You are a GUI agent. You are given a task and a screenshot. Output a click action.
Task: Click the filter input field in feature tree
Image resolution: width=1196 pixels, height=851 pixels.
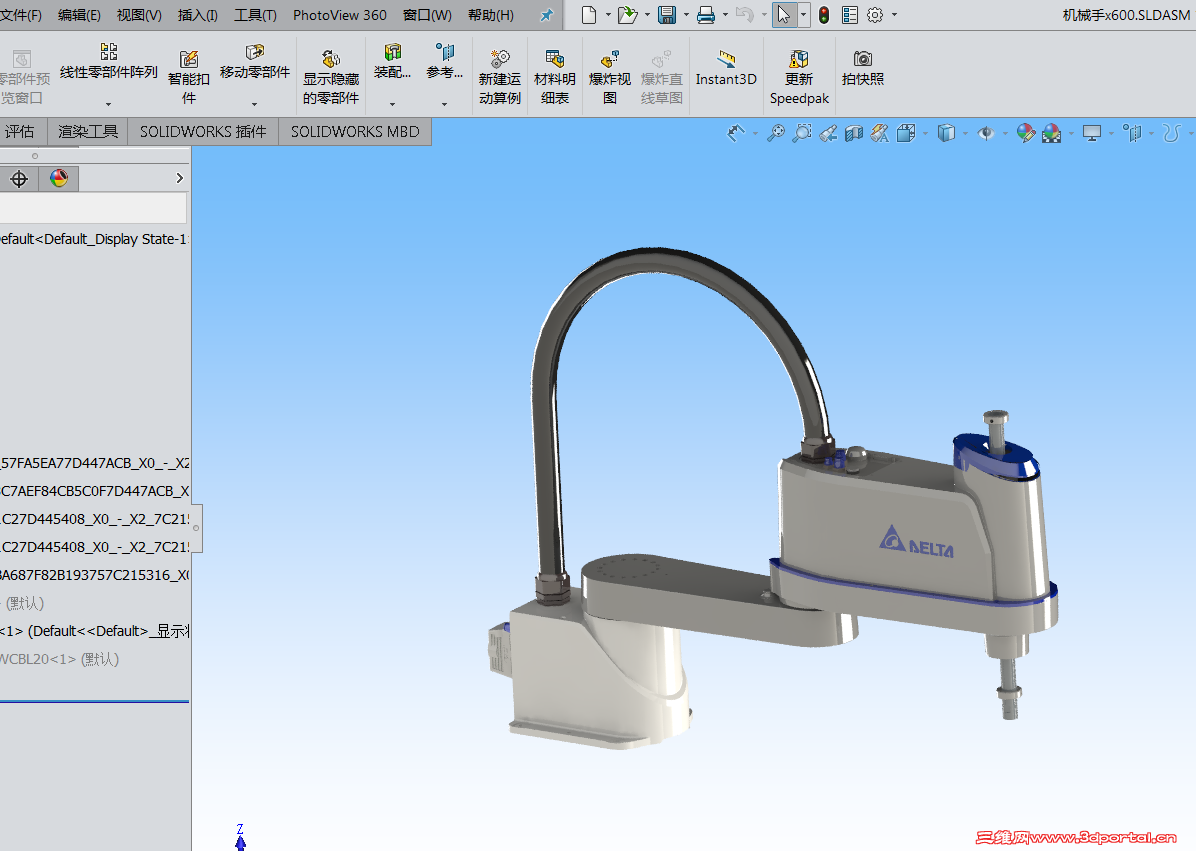pos(93,208)
